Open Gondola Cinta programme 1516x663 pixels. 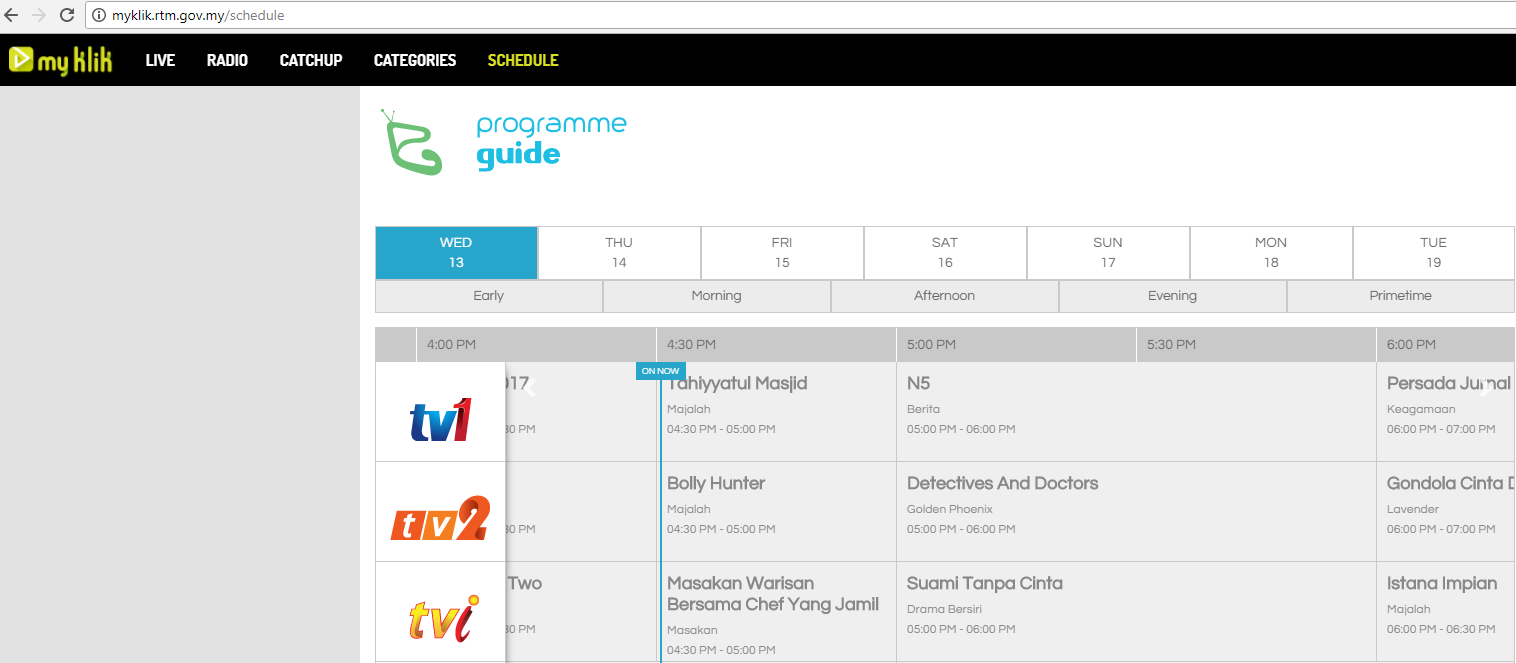pos(1446,511)
